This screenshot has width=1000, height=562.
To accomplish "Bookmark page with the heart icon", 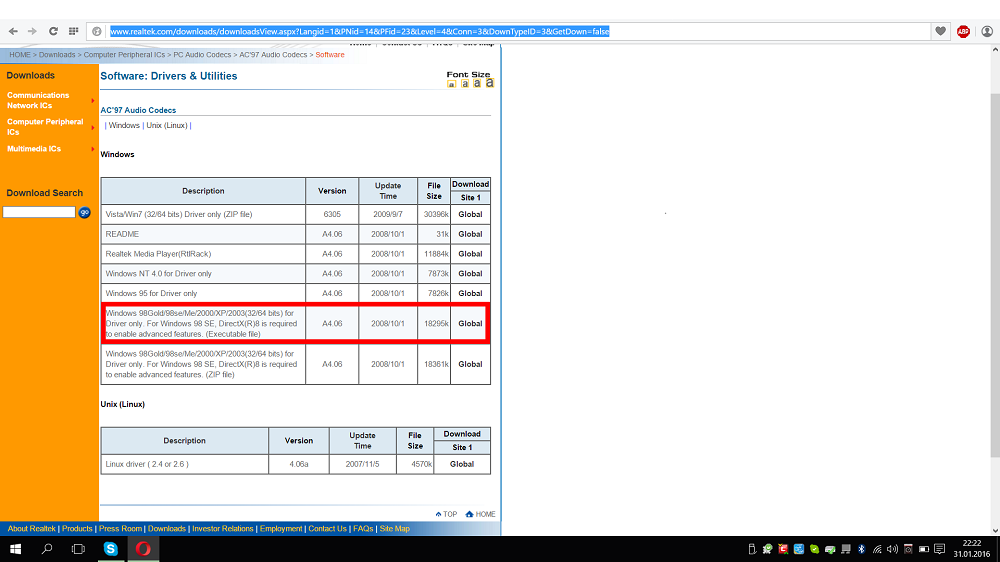I will (940, 31).
